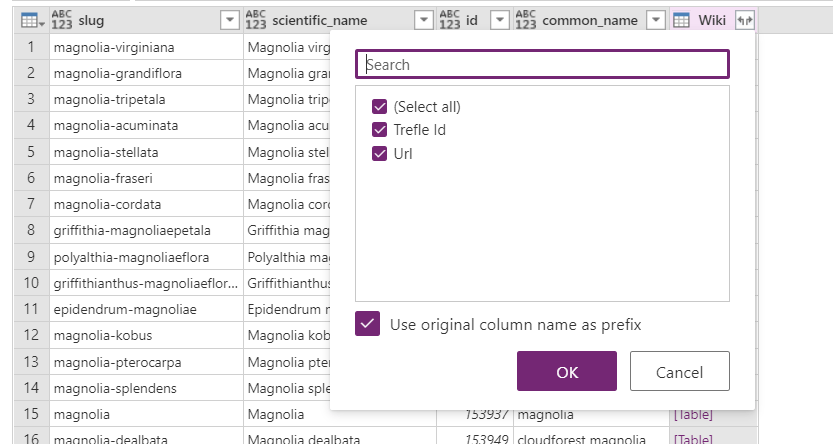This screenshot has width=833, height=444.
Task: Click the data type icon on the slug column
Action: point(63,20)
